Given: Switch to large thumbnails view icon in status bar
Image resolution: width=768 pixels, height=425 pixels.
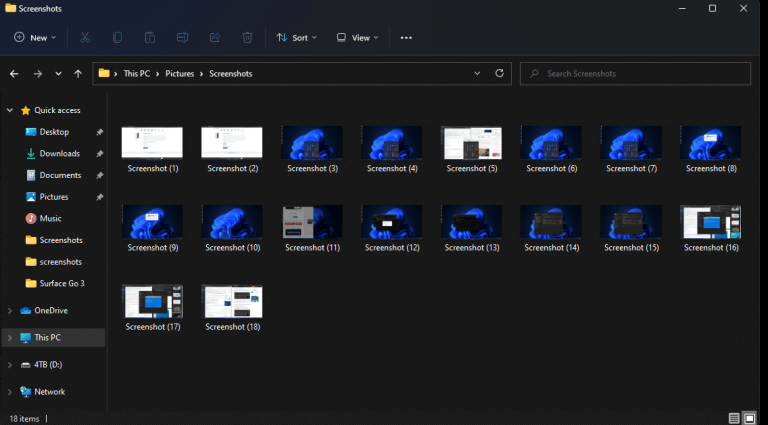Looking at the screenshot, I should click(749, 419).
